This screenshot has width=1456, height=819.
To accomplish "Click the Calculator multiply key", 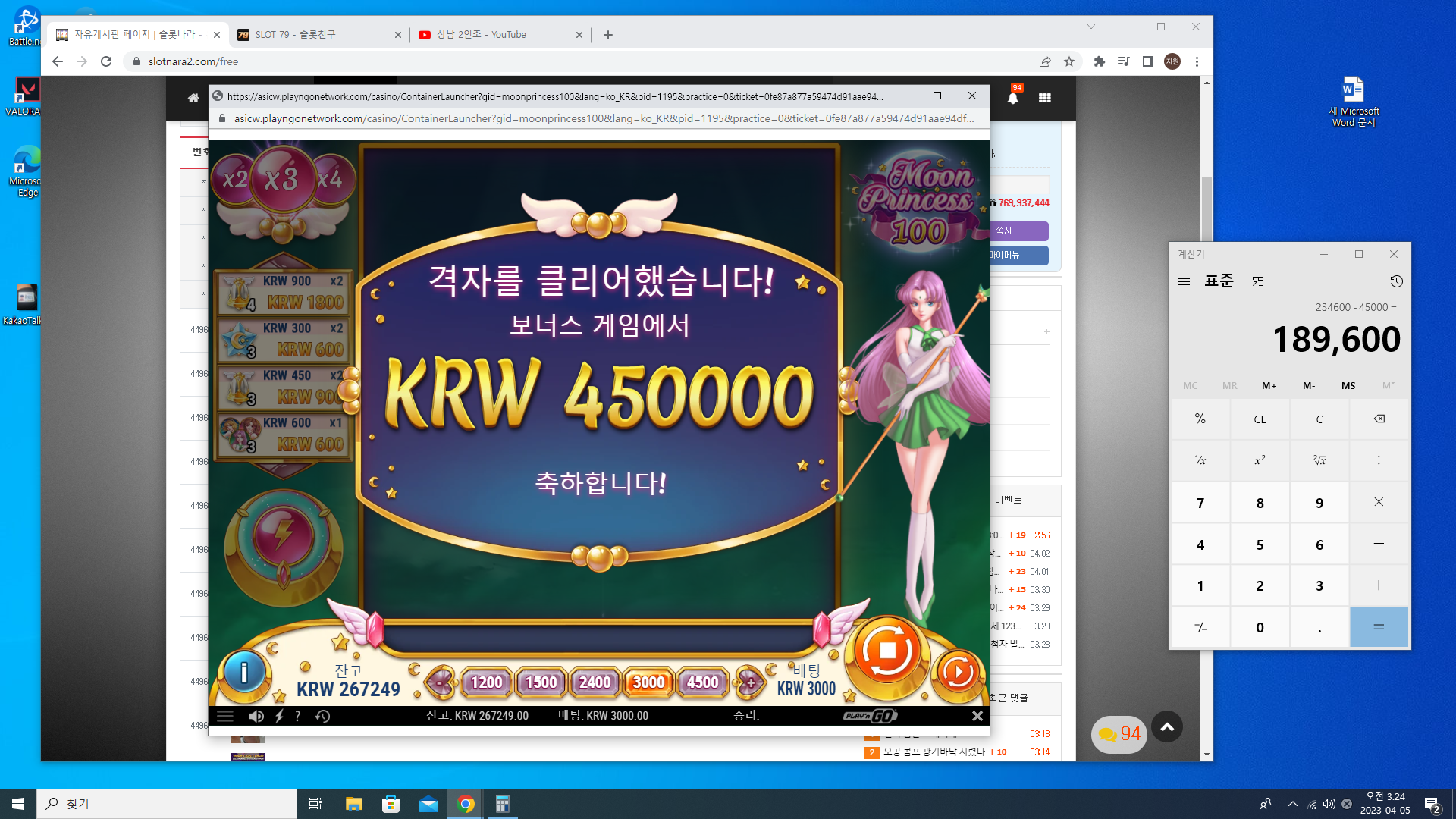I will tap(1379, 502).
